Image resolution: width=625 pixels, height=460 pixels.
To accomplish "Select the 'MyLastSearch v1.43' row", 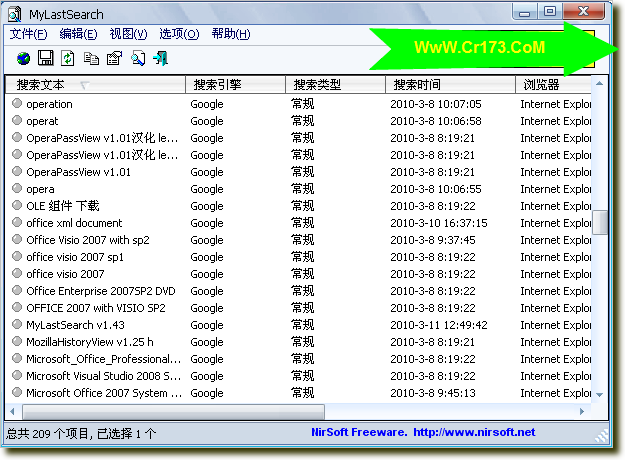I will click(x=75, y=325).
